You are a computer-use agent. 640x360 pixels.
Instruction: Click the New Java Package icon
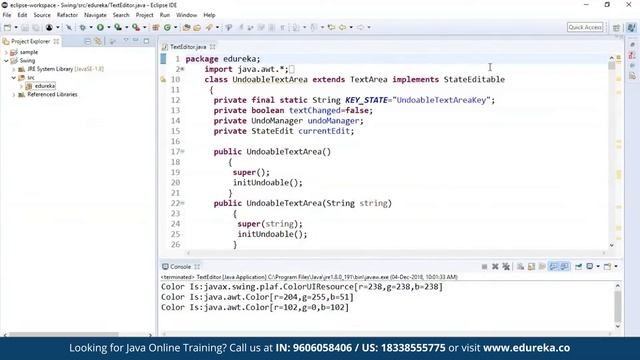[156, 27]
